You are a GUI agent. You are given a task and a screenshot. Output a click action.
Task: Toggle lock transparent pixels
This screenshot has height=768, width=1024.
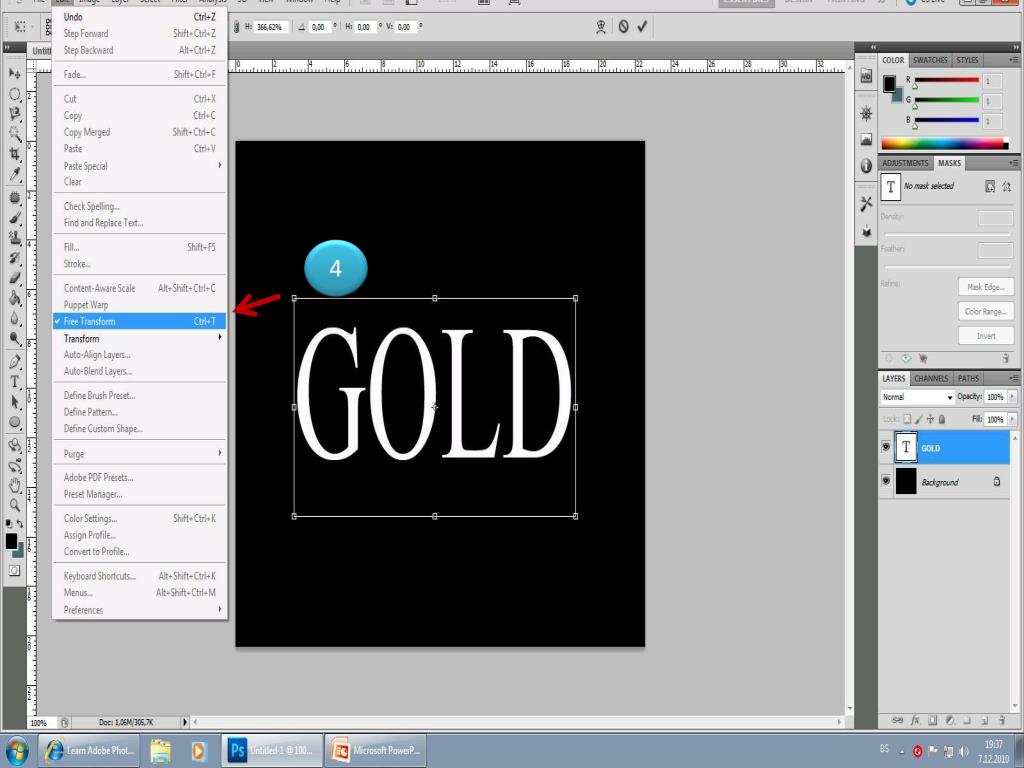[x=907, y=419]
